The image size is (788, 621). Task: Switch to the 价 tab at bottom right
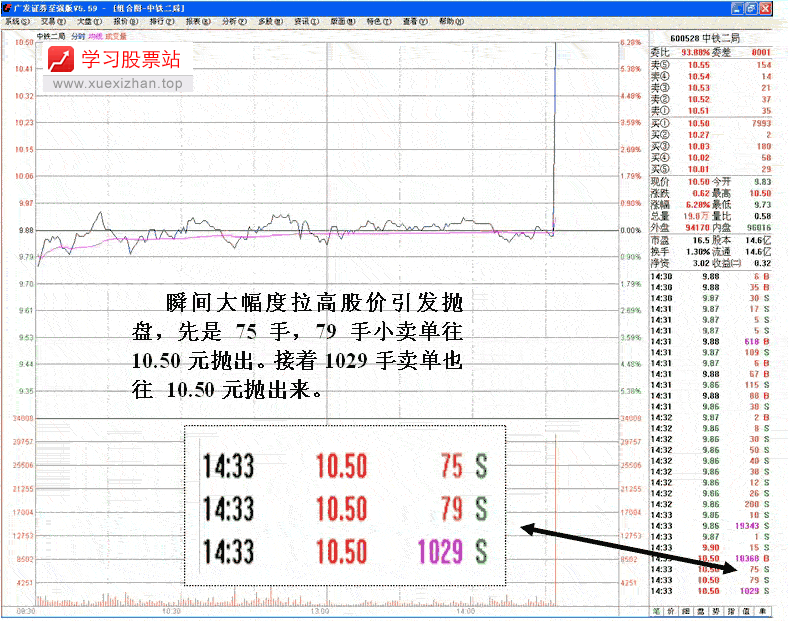[x=673, y=610]
